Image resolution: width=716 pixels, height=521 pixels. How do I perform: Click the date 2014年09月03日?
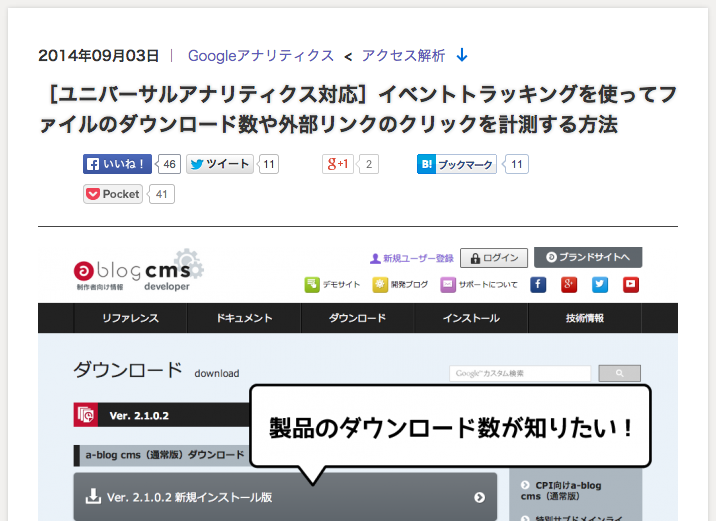[99, 56]
